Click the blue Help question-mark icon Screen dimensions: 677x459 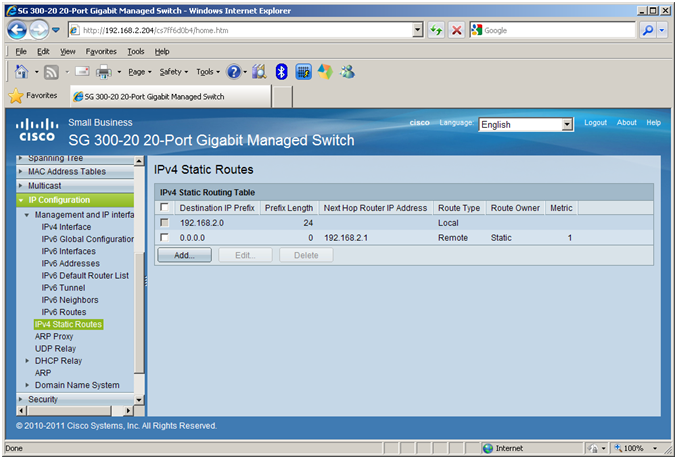tap(234, 72)
